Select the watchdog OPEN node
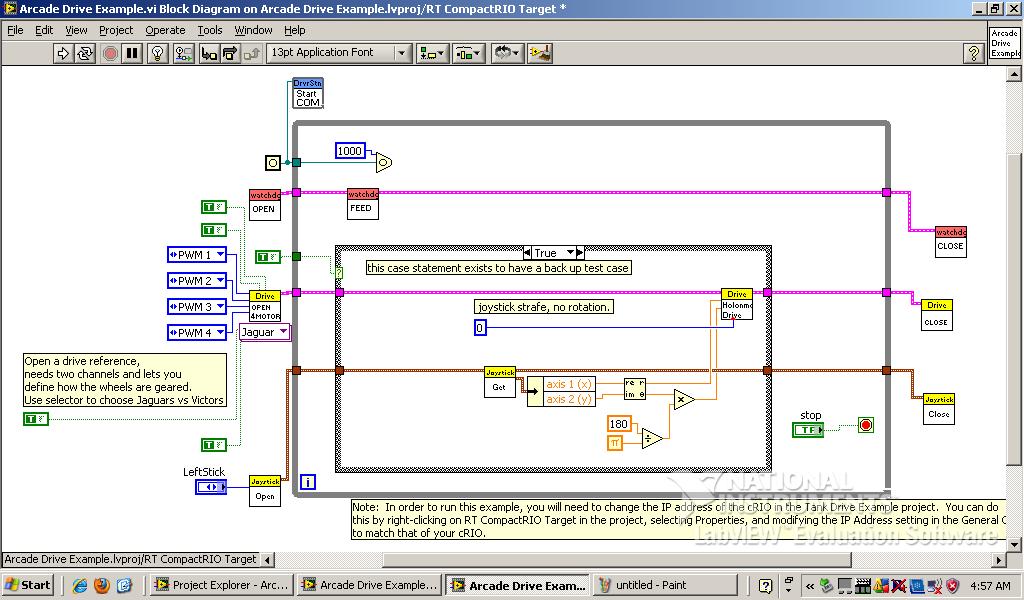 coord(264,204)
